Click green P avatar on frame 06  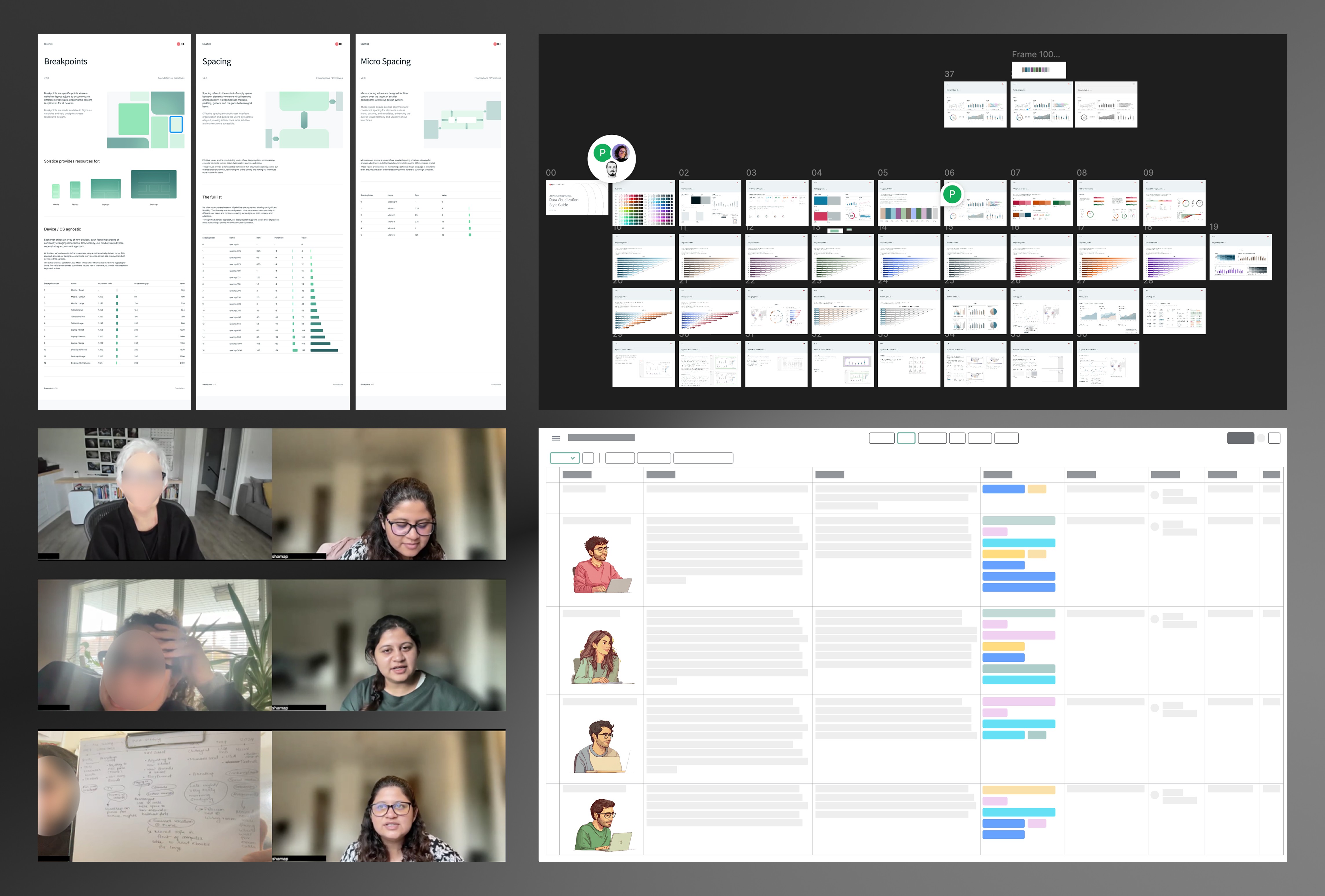click(x=951, y=194)
